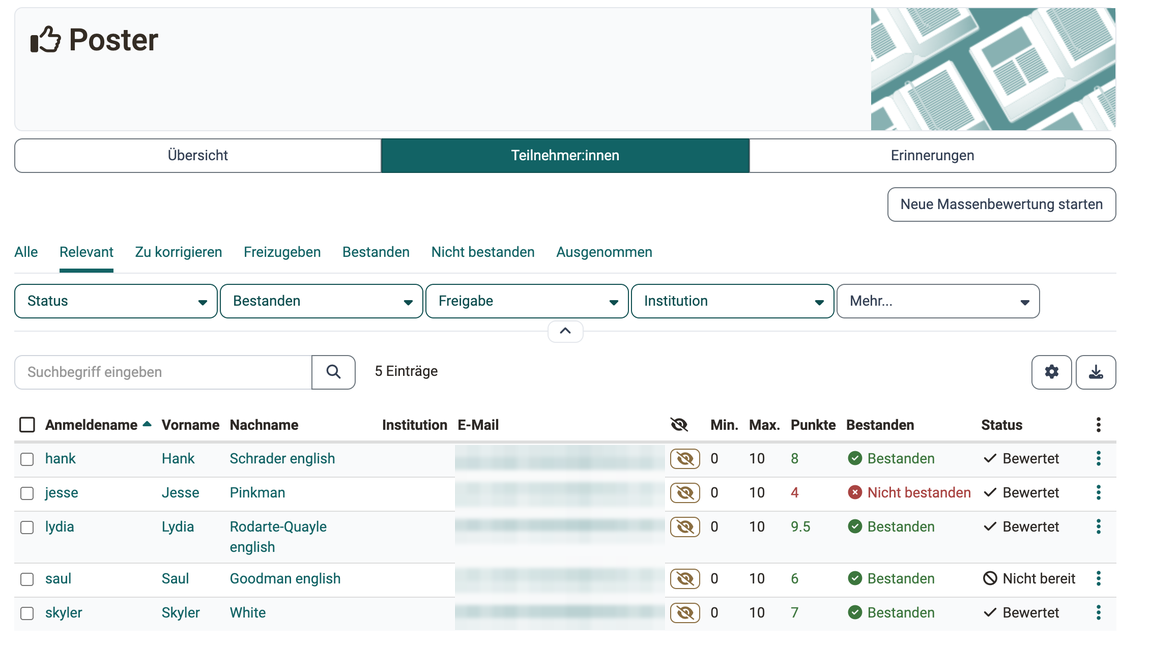Check the jesse row checkbox

click(x=27, y=493)
